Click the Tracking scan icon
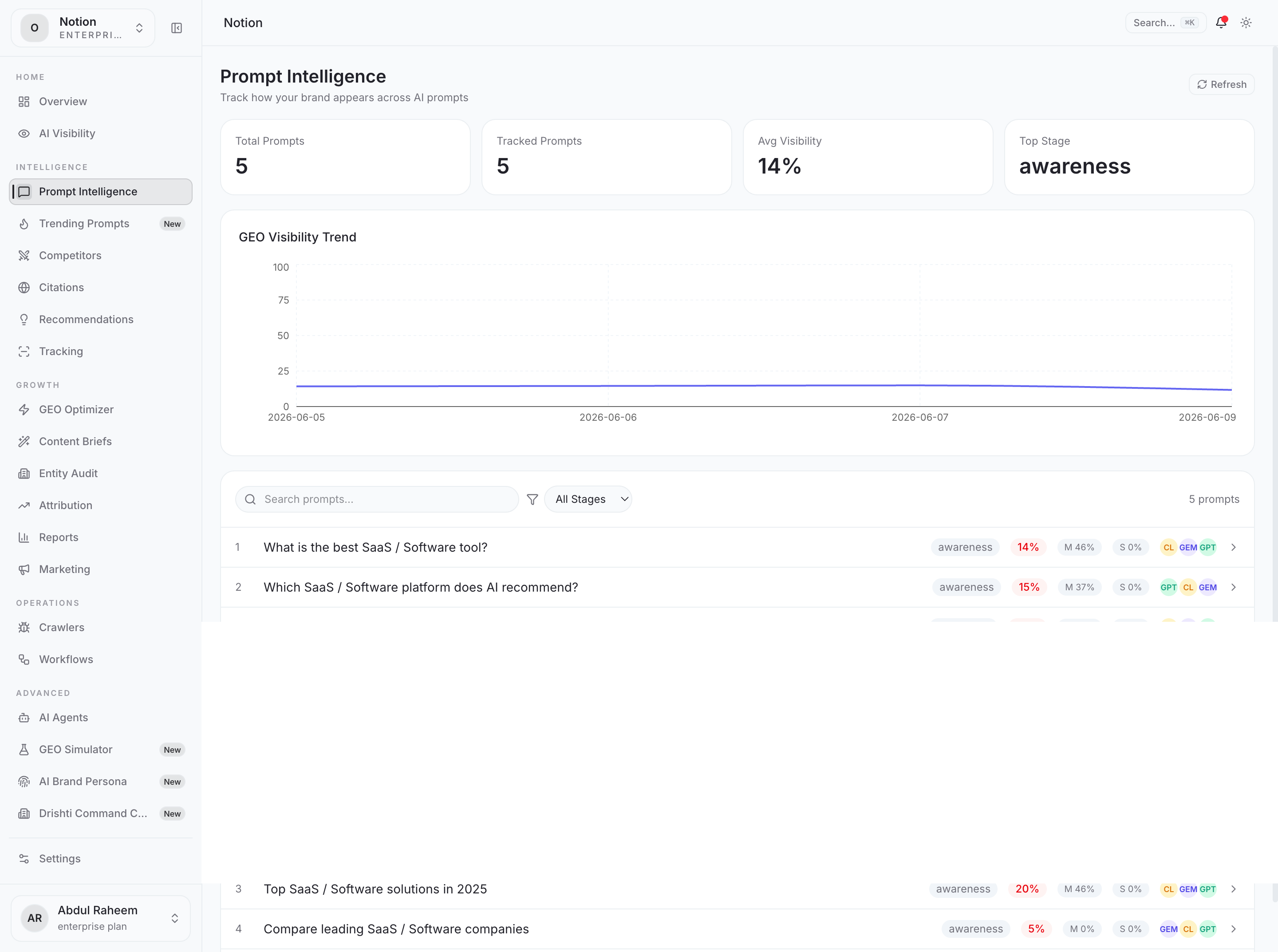The width and height of the screenshot is (1278, 952). [24, 352]
